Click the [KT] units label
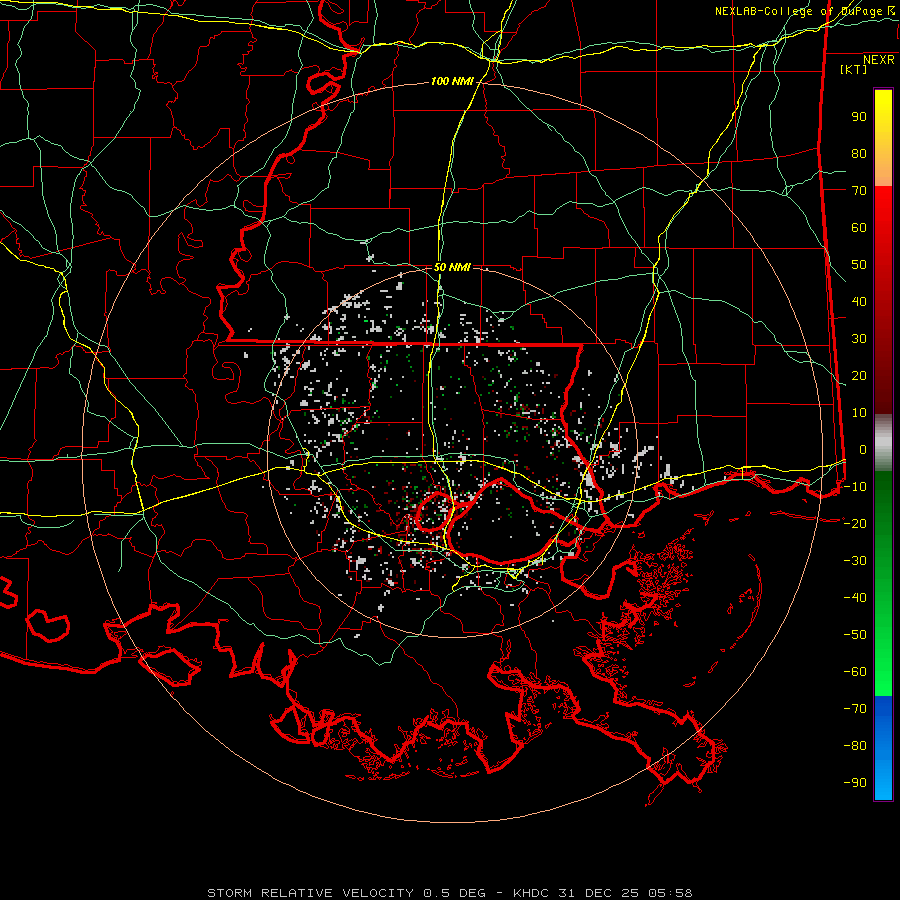 click(854, 69)
